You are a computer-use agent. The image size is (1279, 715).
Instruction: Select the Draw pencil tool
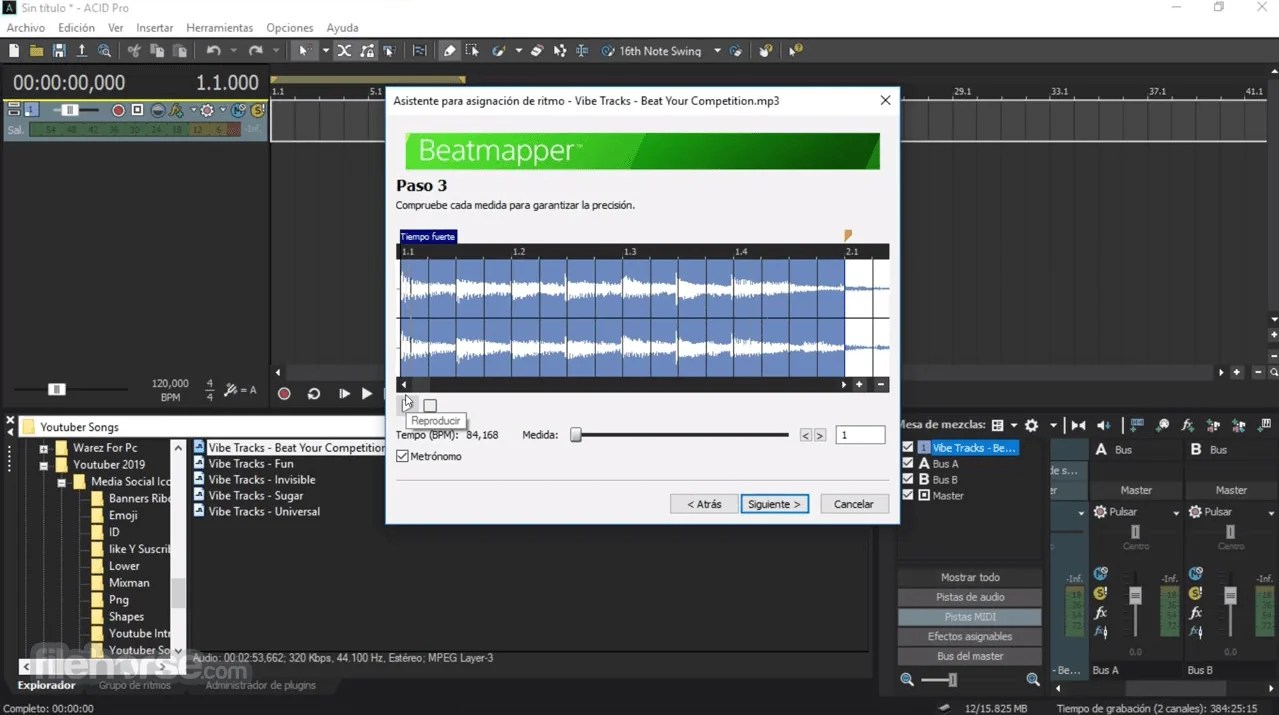click(x=450, y=51)
